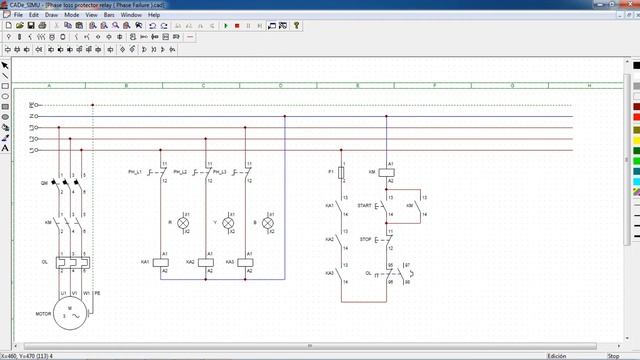This screenshot has width=640, height=360.
Task: Click the horizontal scrollbar left arrow
Action: (16, 346)
